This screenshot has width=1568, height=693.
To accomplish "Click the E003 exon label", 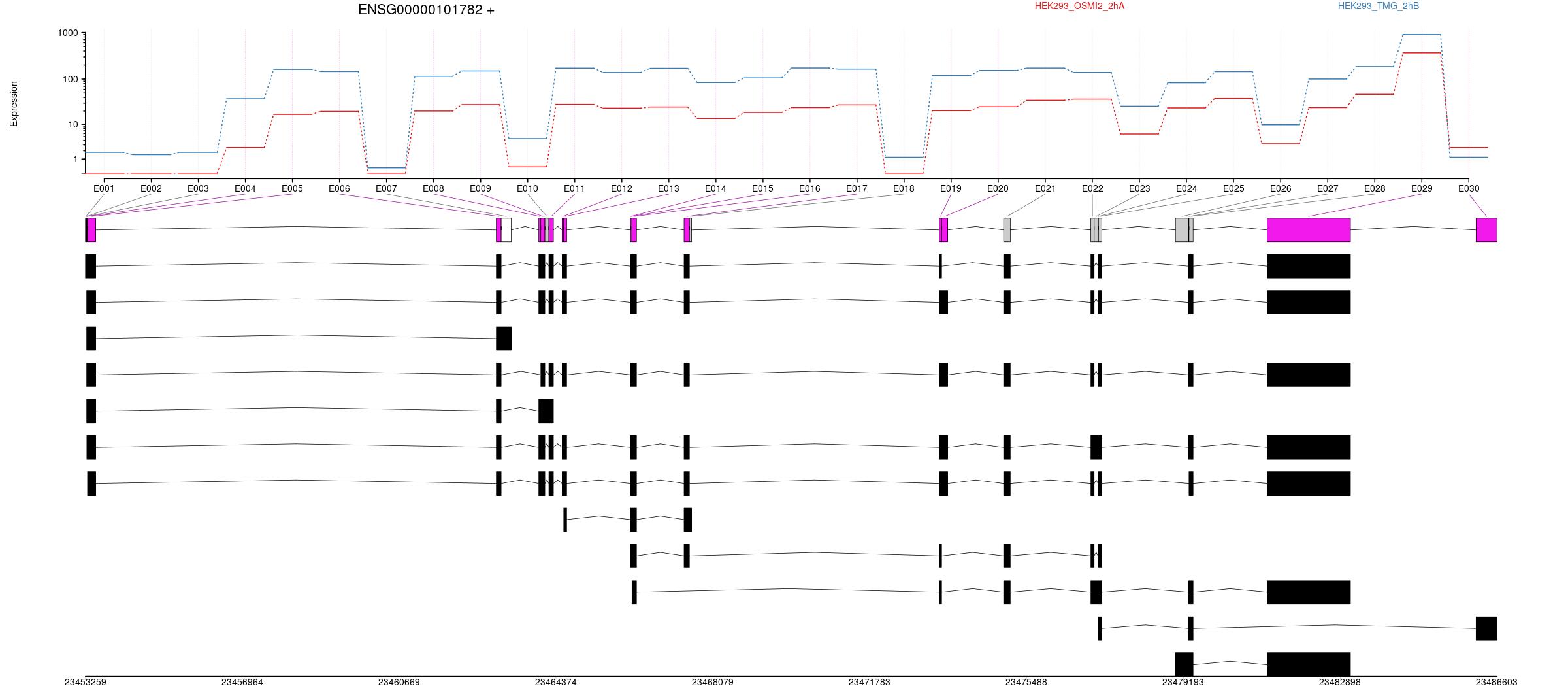I will pos(198,188).
